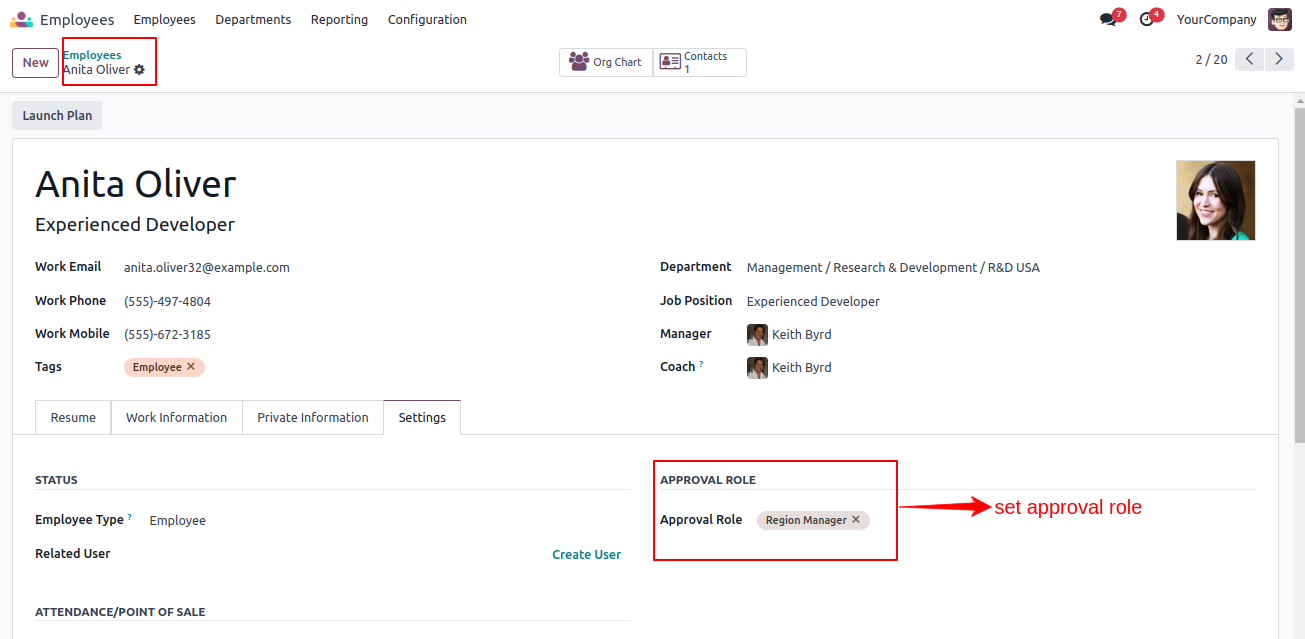Viewport: 1305px width, 639px height.
Task: Edit the Work Phone field
Action: coord(377,301)
